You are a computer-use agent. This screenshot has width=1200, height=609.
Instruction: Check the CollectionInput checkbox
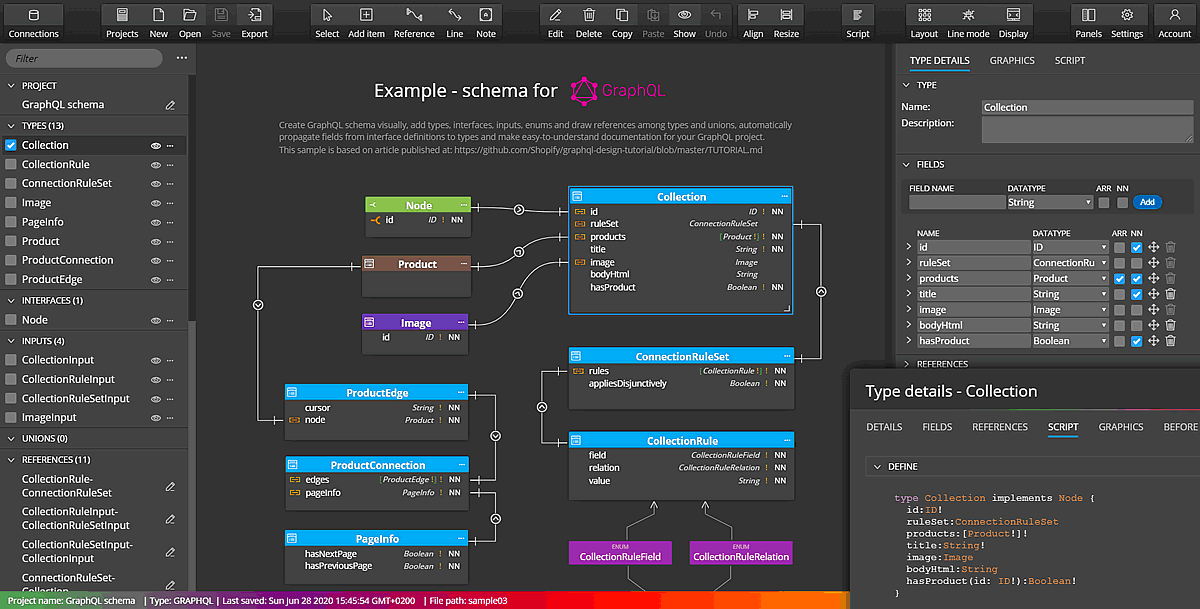click(11, 360)
